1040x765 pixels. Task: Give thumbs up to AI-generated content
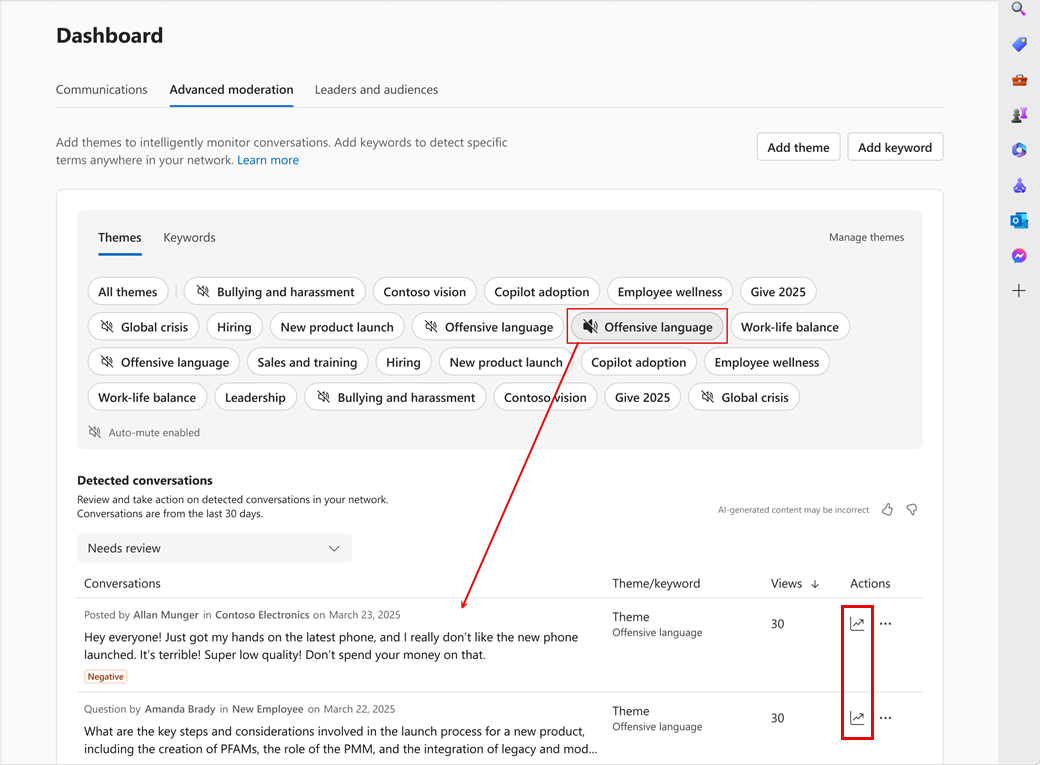pyautogui.click(x=887, y=510)
